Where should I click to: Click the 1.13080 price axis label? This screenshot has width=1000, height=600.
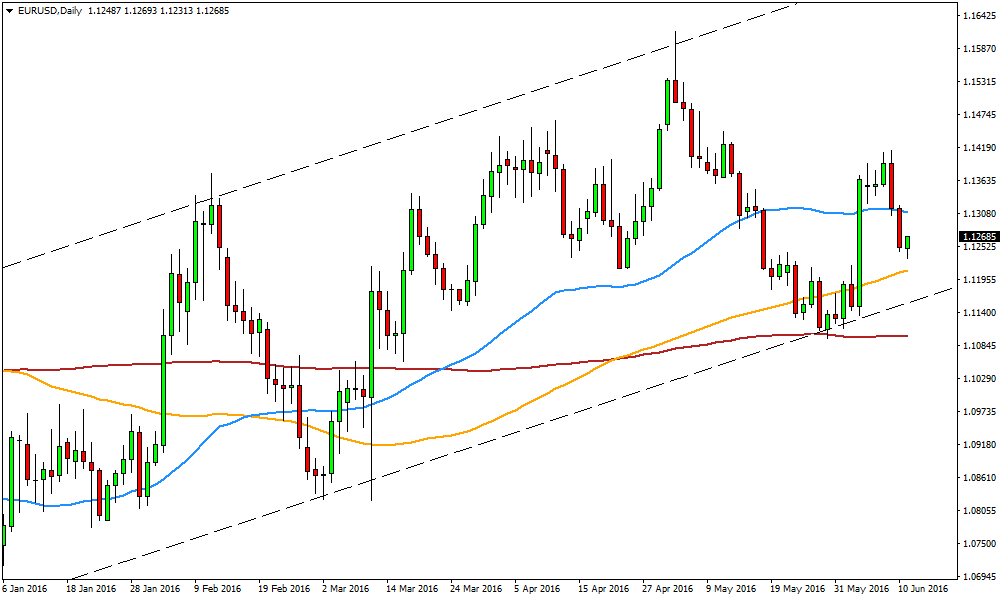(x=979, y=214)
